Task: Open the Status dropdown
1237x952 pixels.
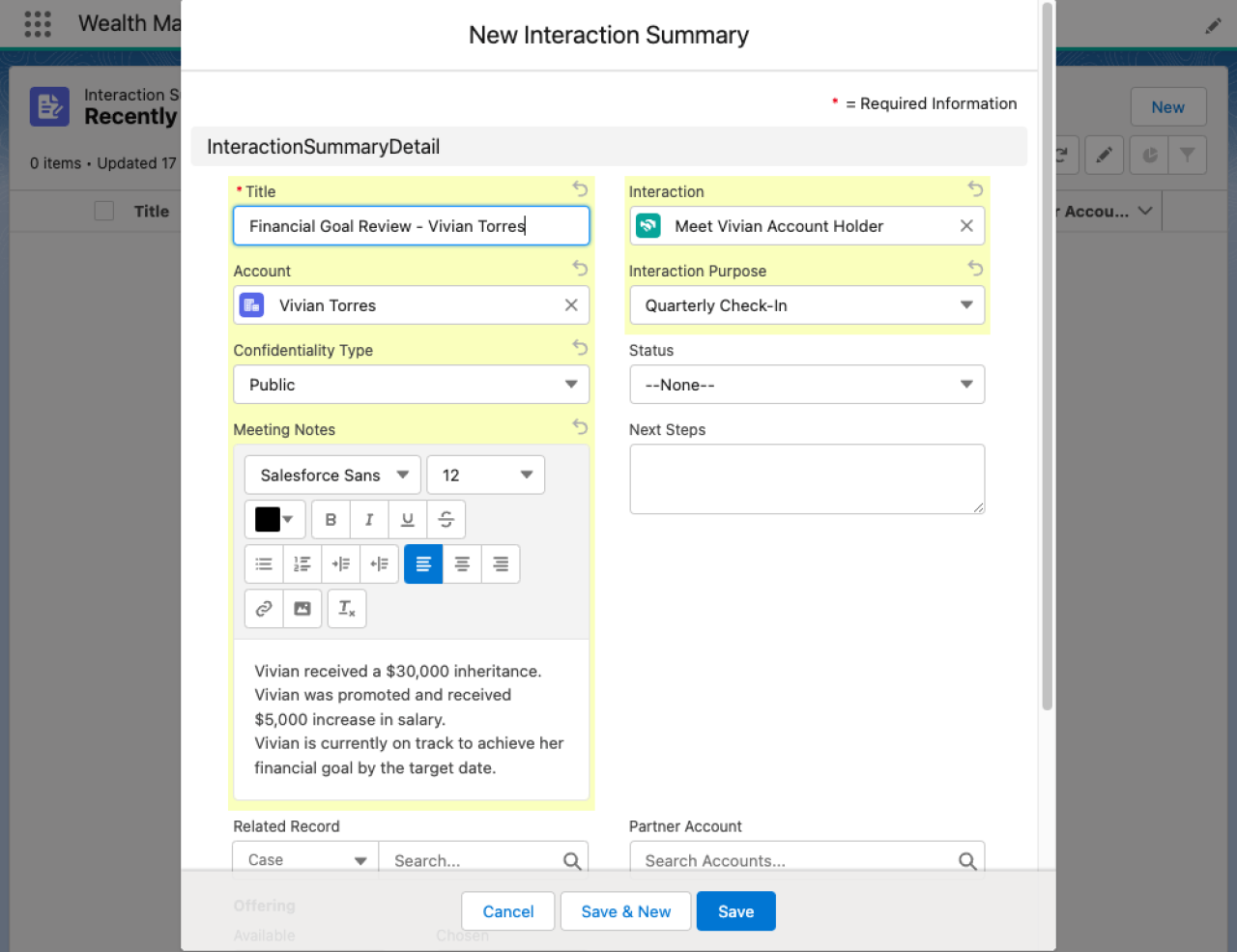Action: [807, 385]
